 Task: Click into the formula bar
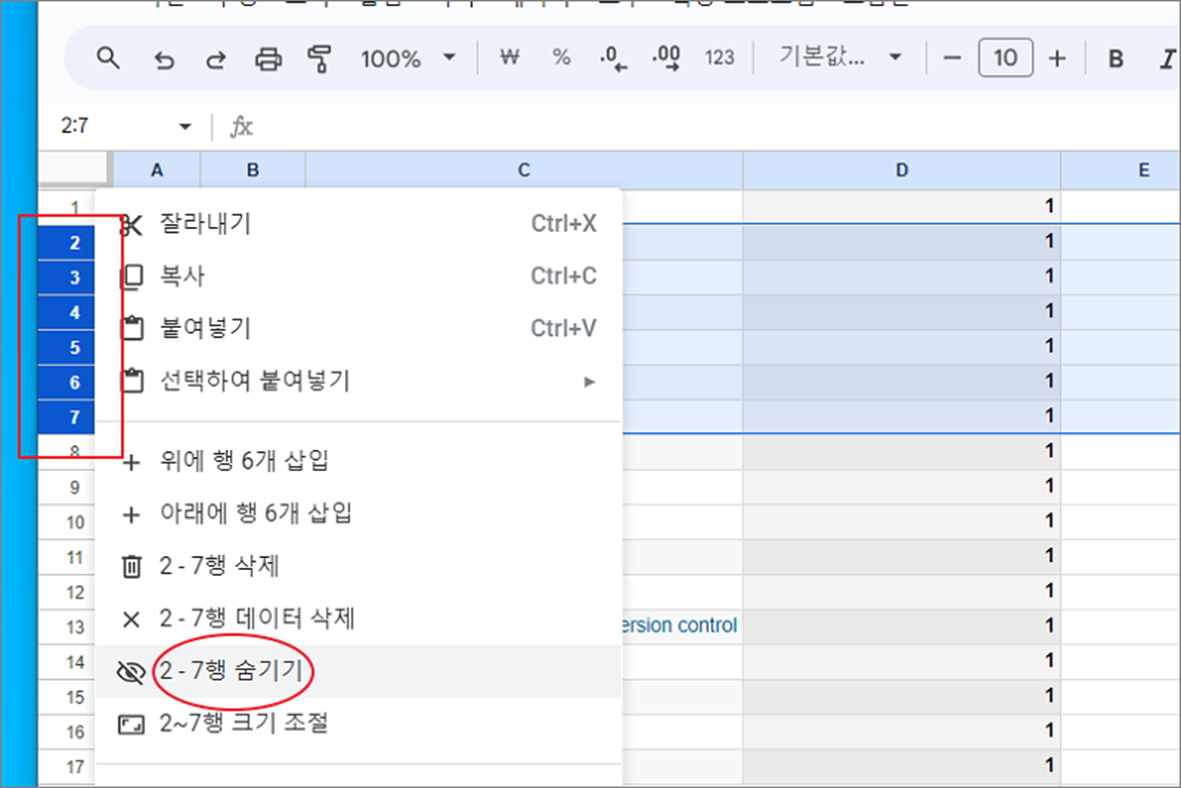click(x=716, y=127)
